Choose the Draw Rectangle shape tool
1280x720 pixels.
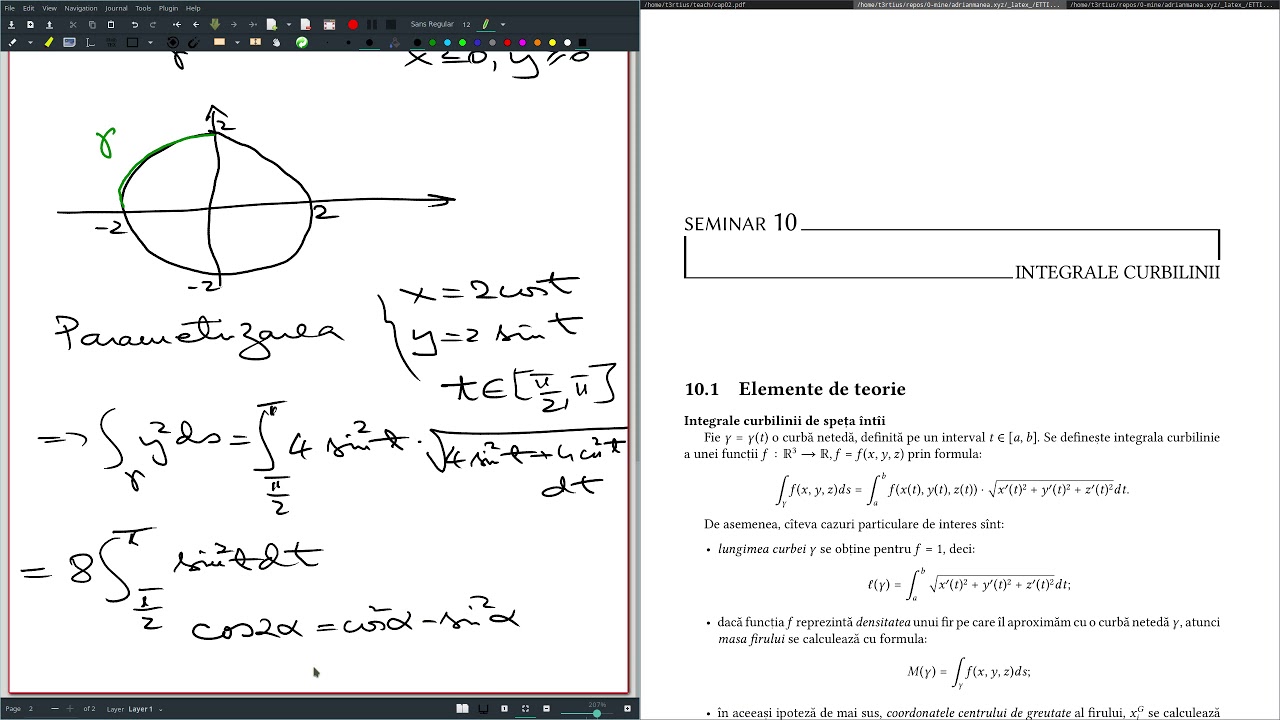(x=132, y=42)
